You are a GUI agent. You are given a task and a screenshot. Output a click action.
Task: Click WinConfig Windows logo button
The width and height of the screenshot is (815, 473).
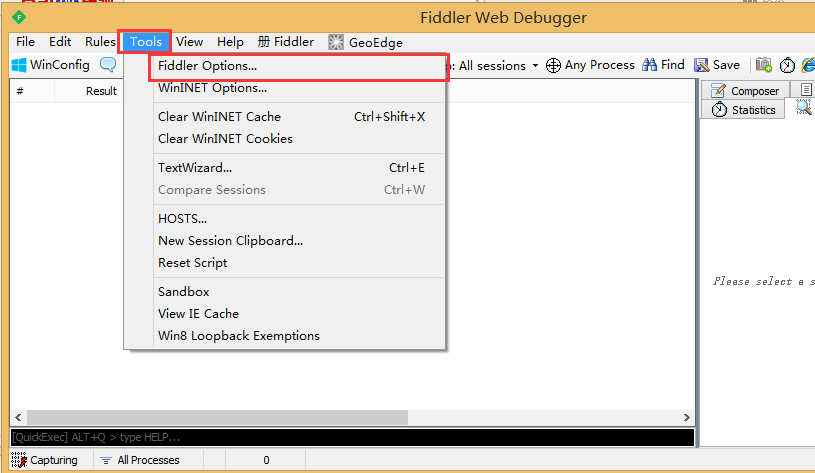click(50, 65)
